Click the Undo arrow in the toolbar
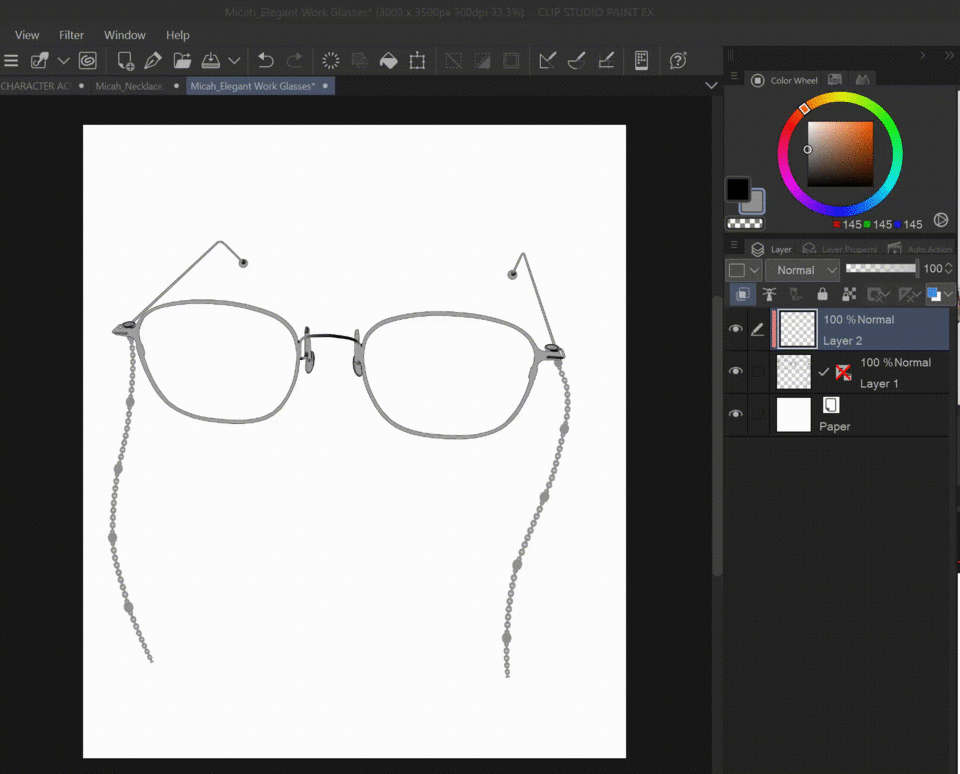Image resolution: width=960 pixels, height=774 pixels. pyautogui.click(x=265, y=61)
